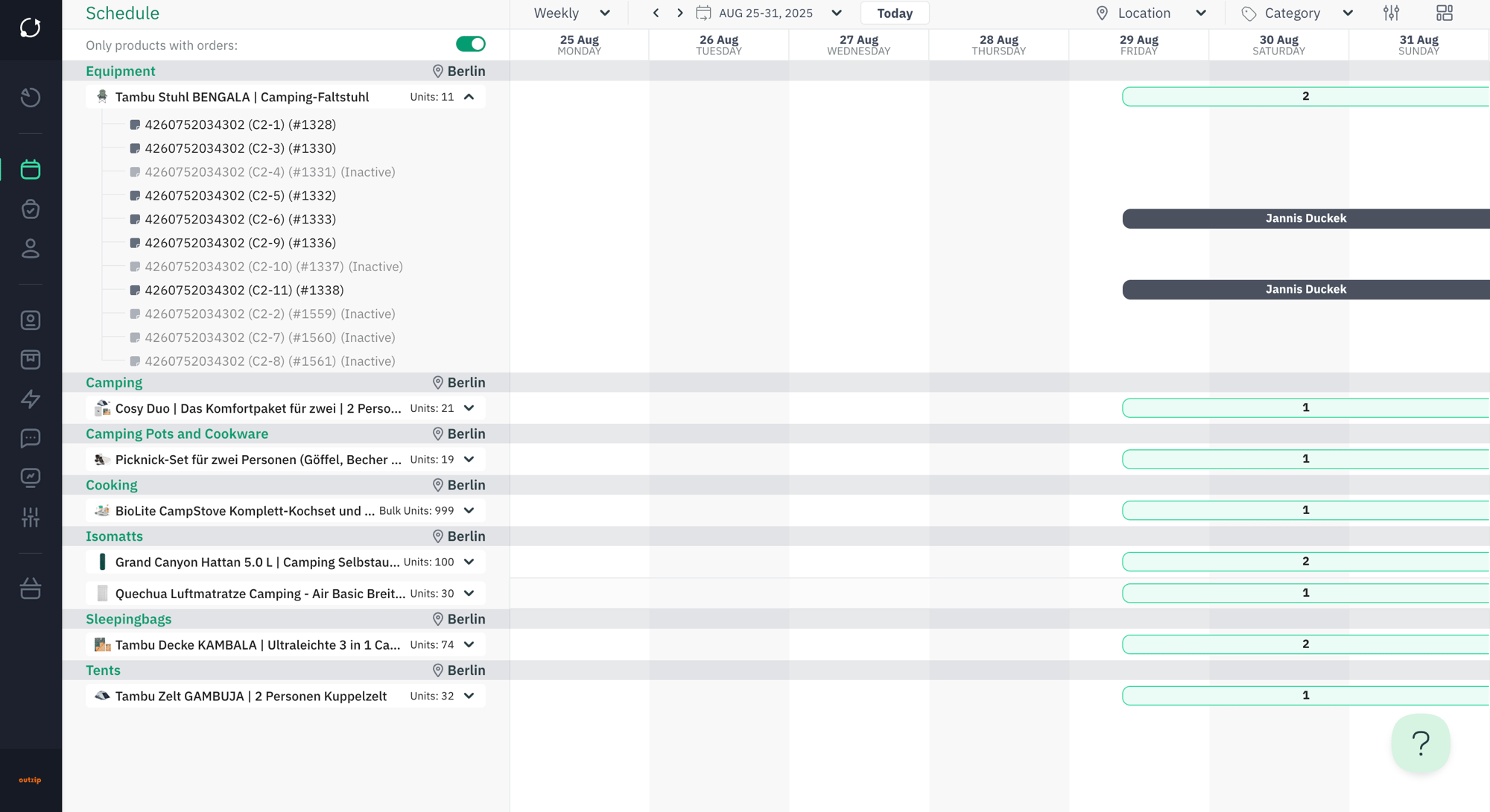This screenshot has height=812, width=1490.
Task: Select unit 4260752034302 (C2-5) (#1332)
Action: tap(240, 195)
